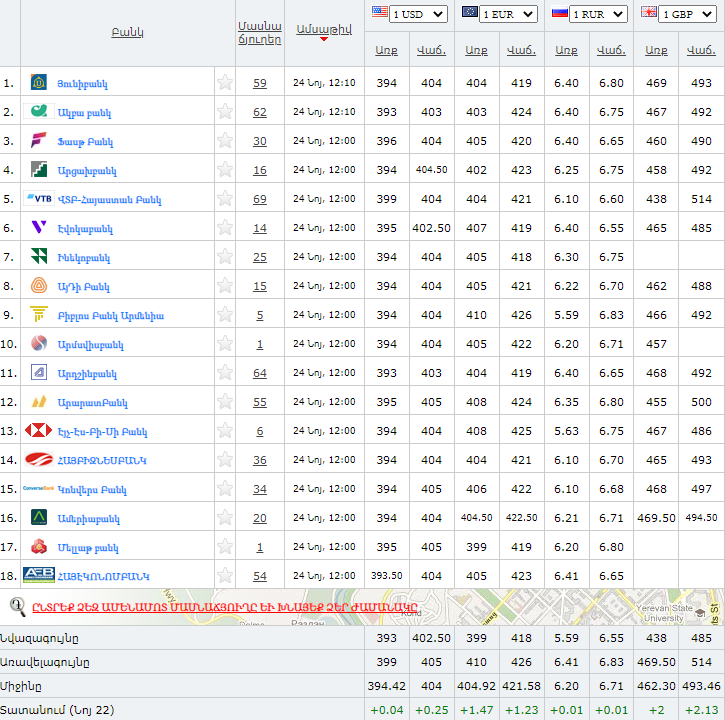The image size is (725, 720).
Task: Sort by Ամսաթիվ column header
Action: (x=324, y=29)
